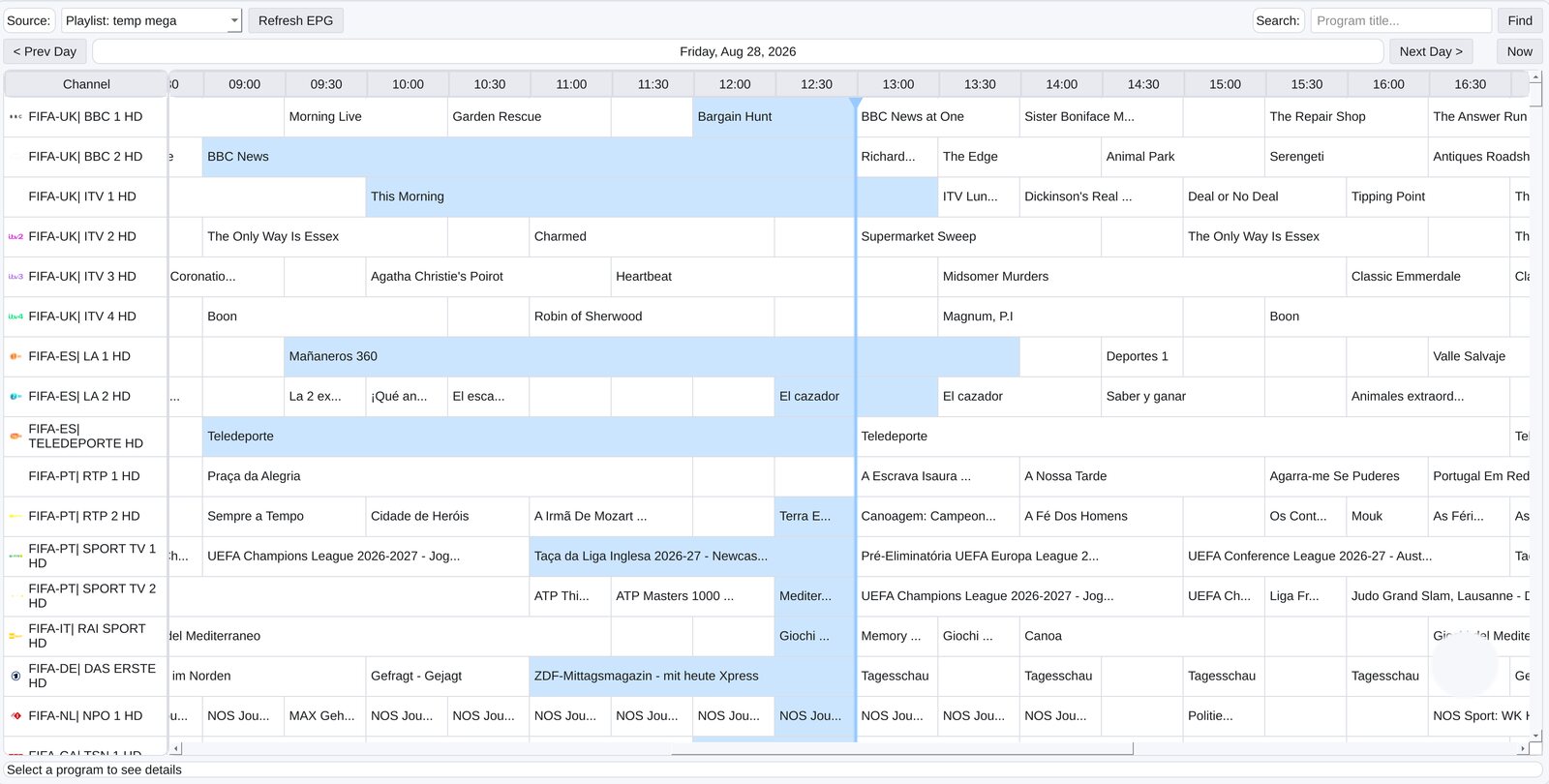Select the BBC News program block
1549x784 pixels.
pyautogui.click(x=529, y=157)
